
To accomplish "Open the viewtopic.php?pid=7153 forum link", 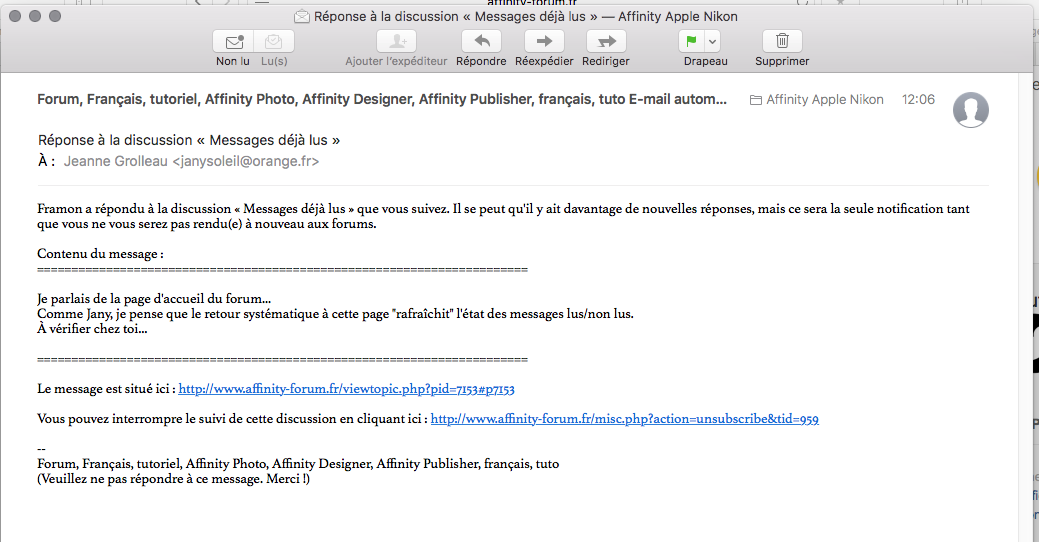I will point(347,389).
